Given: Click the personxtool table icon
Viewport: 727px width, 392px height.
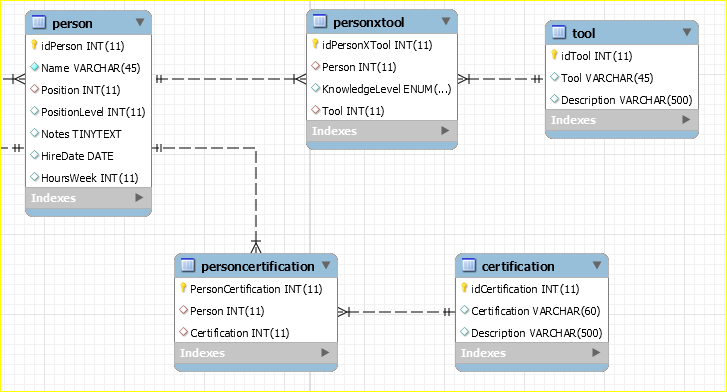Looking at the screenshot, I should (320, 21).
